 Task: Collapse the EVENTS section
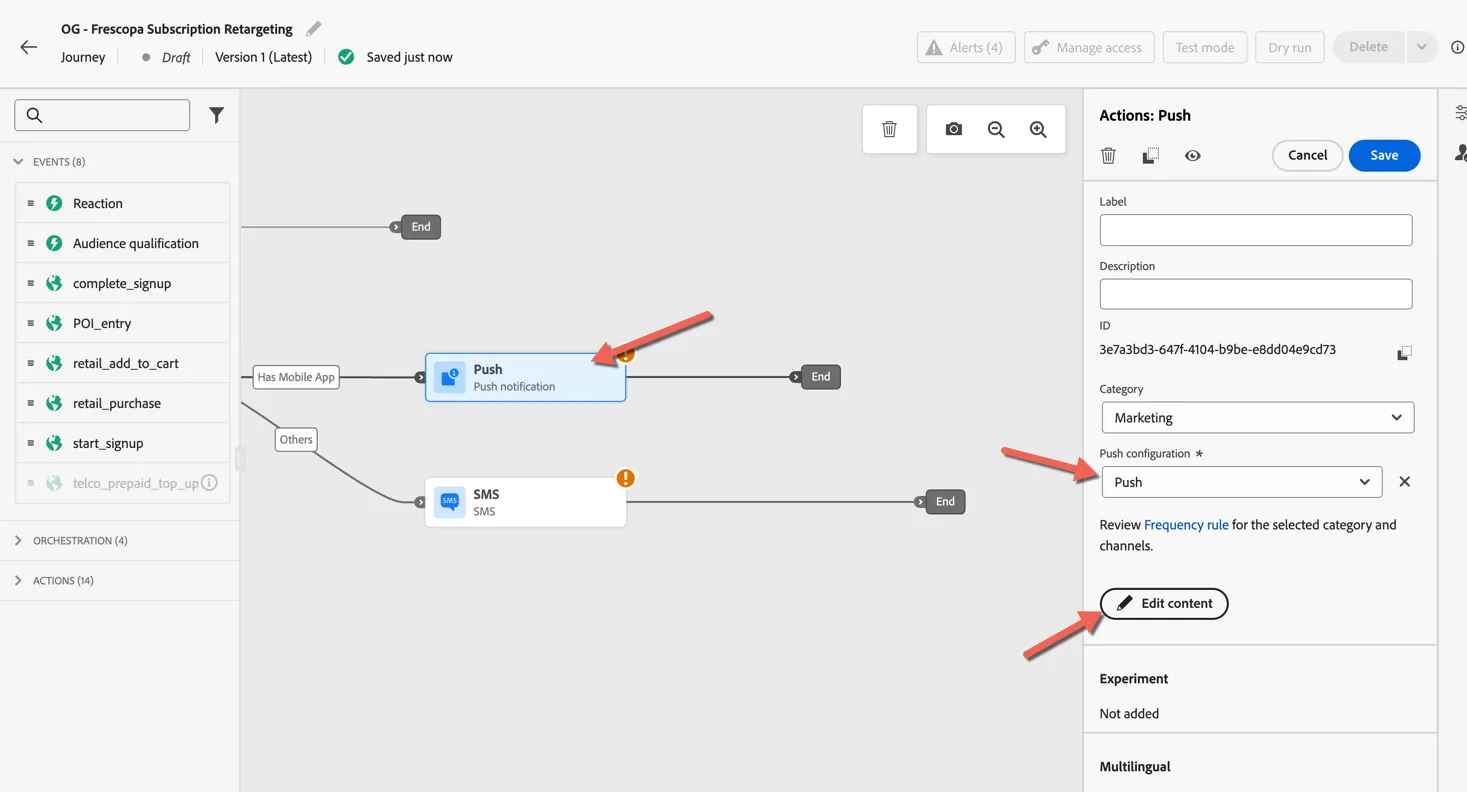tap(18, 162)
